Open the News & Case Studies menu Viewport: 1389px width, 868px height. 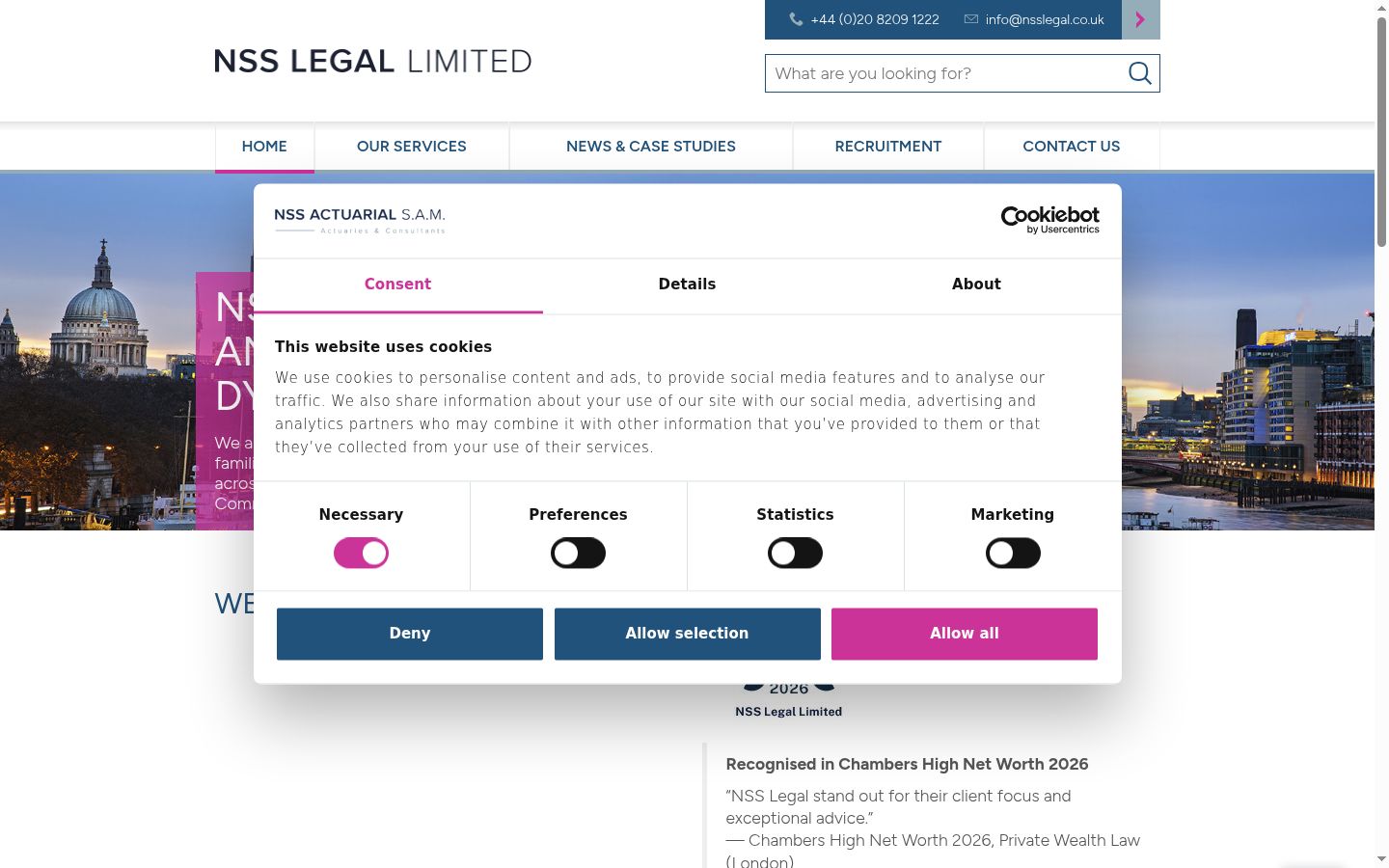(x=651, y=147)
